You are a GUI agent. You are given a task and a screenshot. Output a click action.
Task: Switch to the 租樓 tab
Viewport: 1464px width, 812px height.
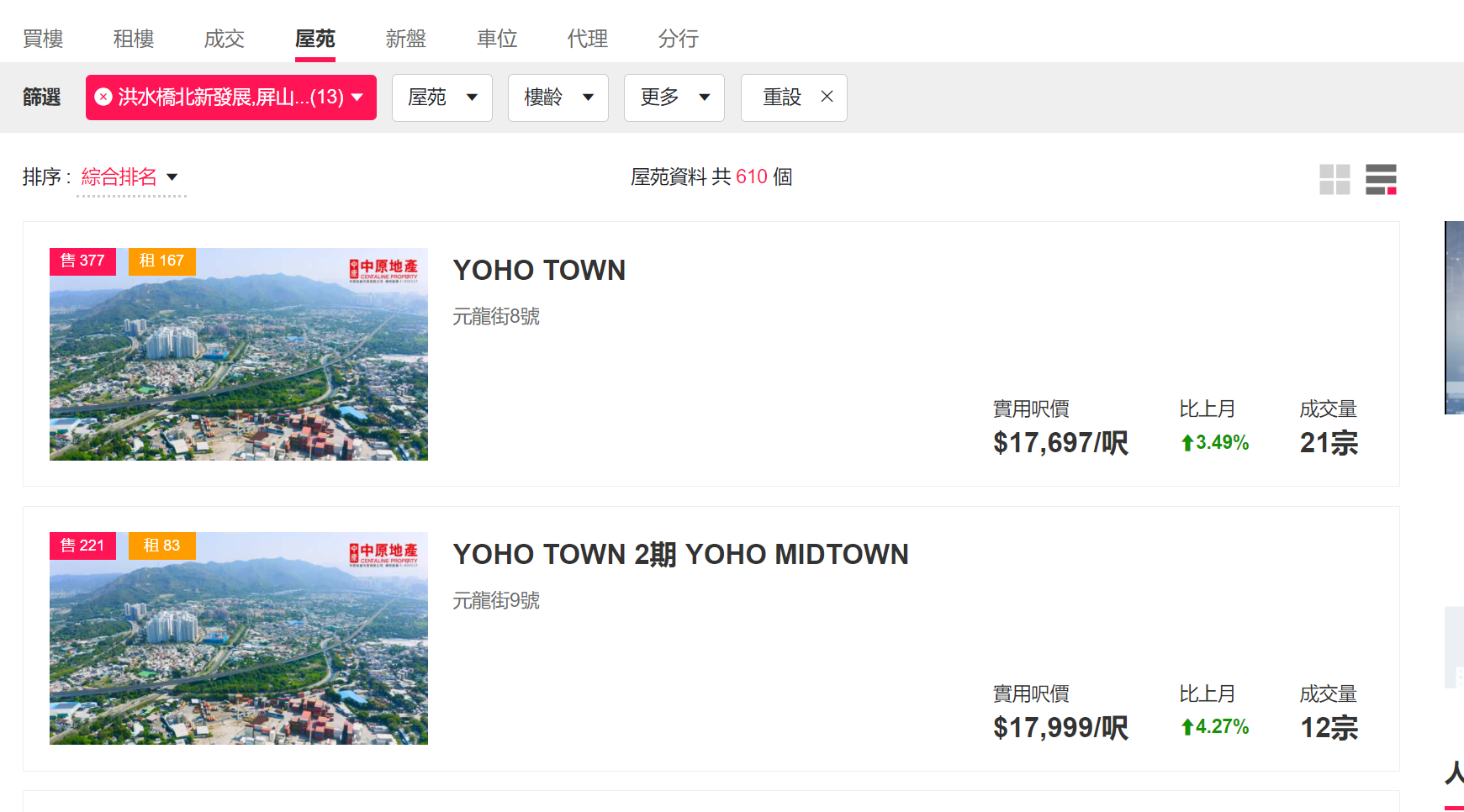point(134,39)
